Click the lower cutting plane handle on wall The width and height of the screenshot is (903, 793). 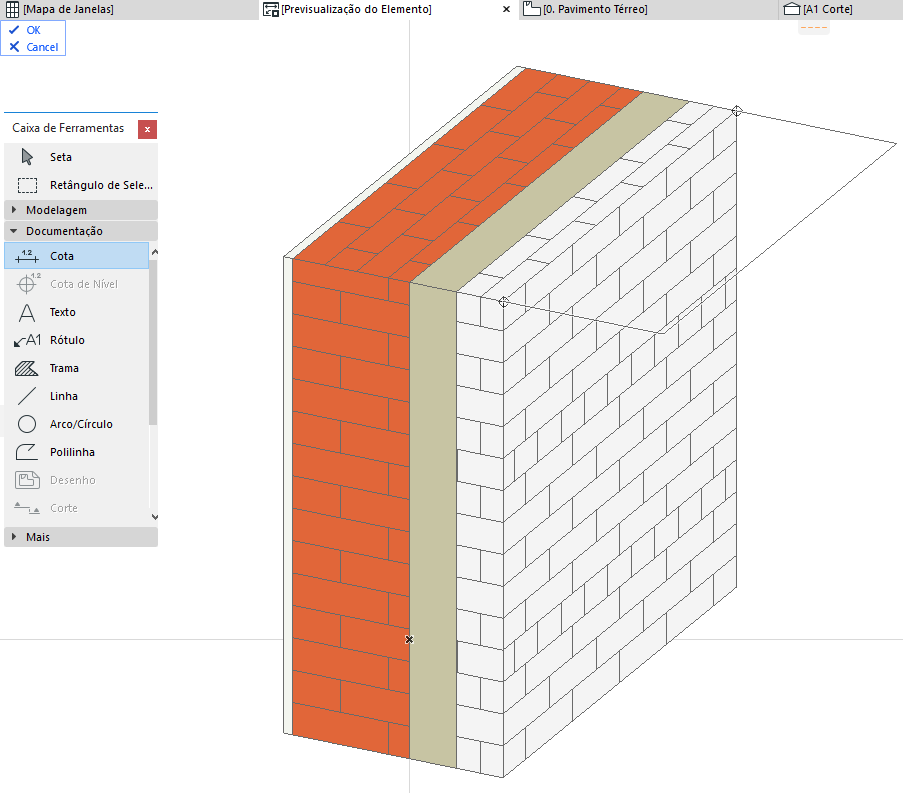click(503, 302)
